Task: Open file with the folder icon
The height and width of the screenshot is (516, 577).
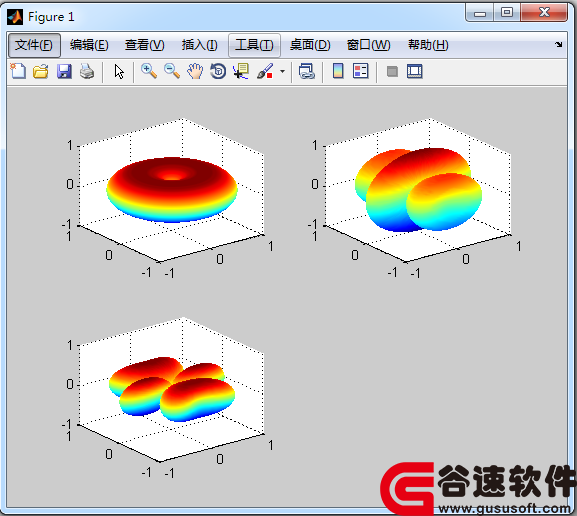Action: [x=41, y=71]
